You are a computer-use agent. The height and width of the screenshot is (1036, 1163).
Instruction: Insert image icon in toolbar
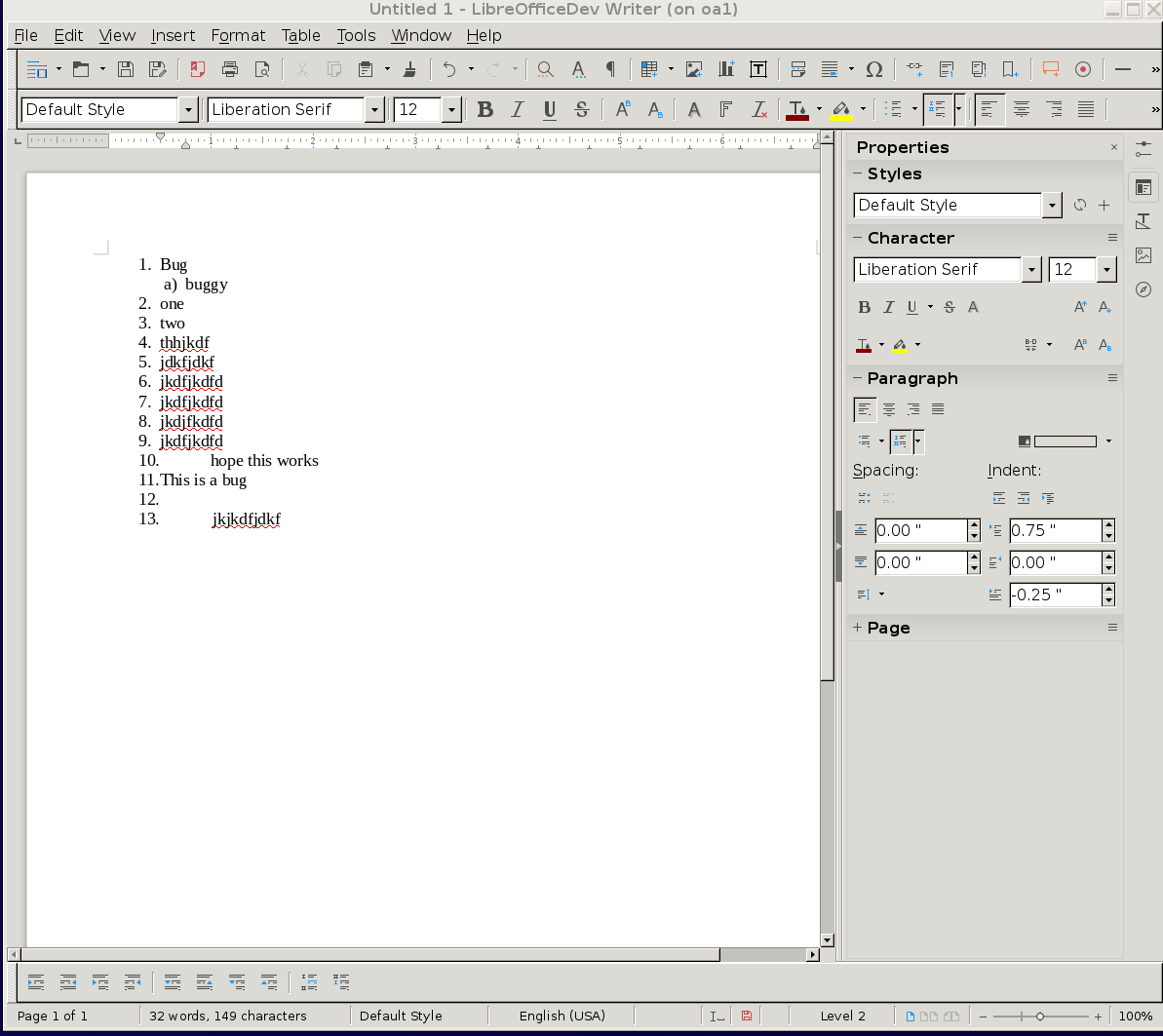click(694, 69)
